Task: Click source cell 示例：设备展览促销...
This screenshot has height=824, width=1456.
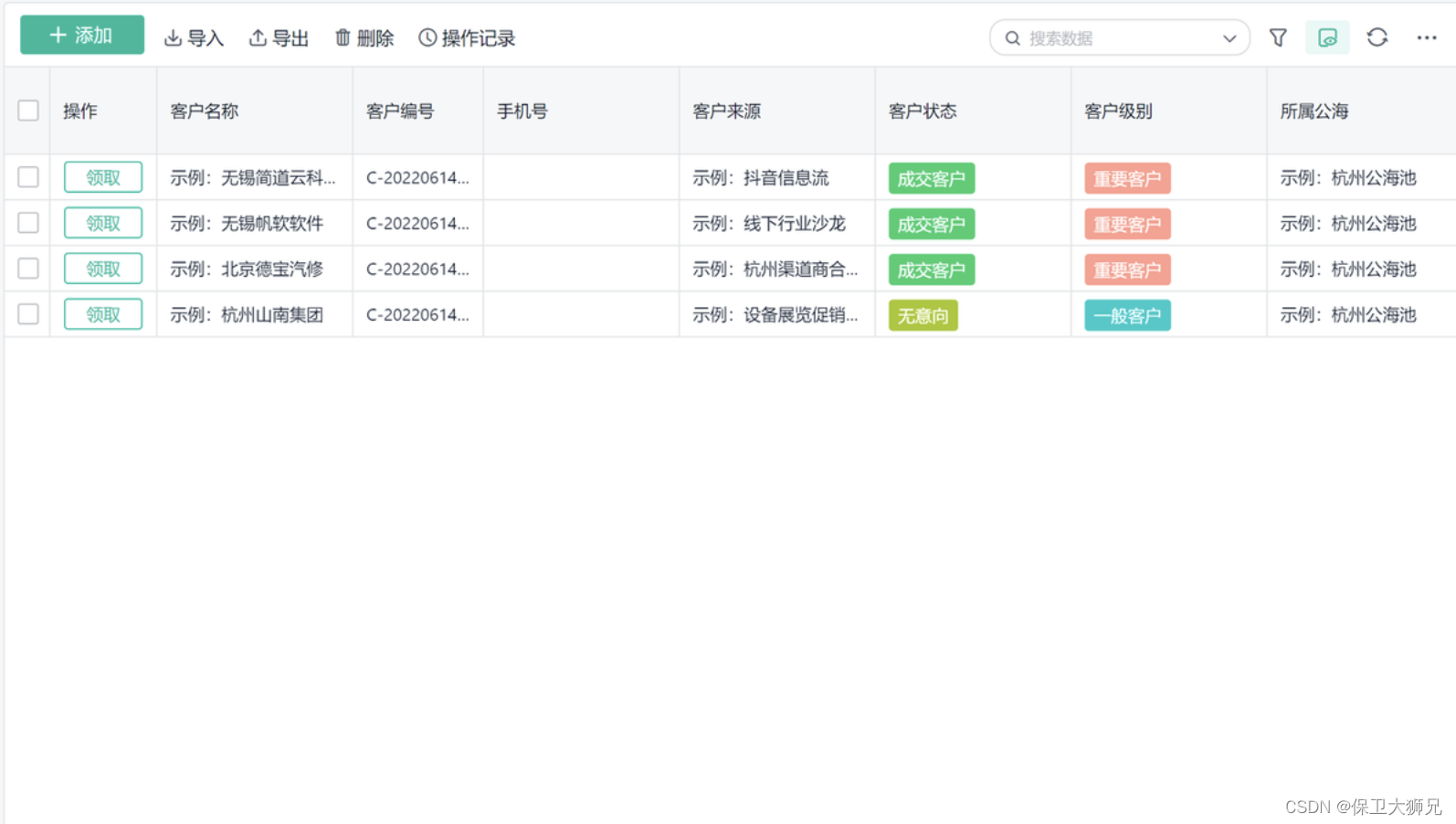Action: [775, 315]
